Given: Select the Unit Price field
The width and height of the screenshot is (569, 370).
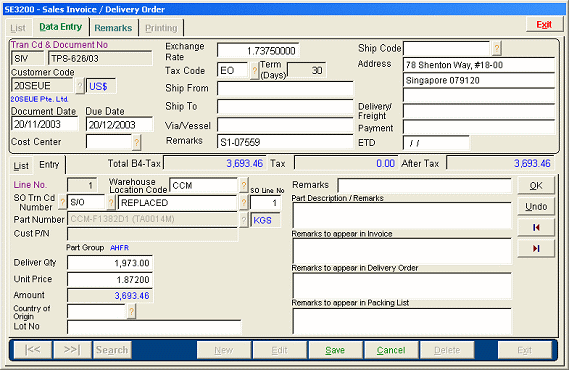Looking at the screenshot, I should point(110,280).
